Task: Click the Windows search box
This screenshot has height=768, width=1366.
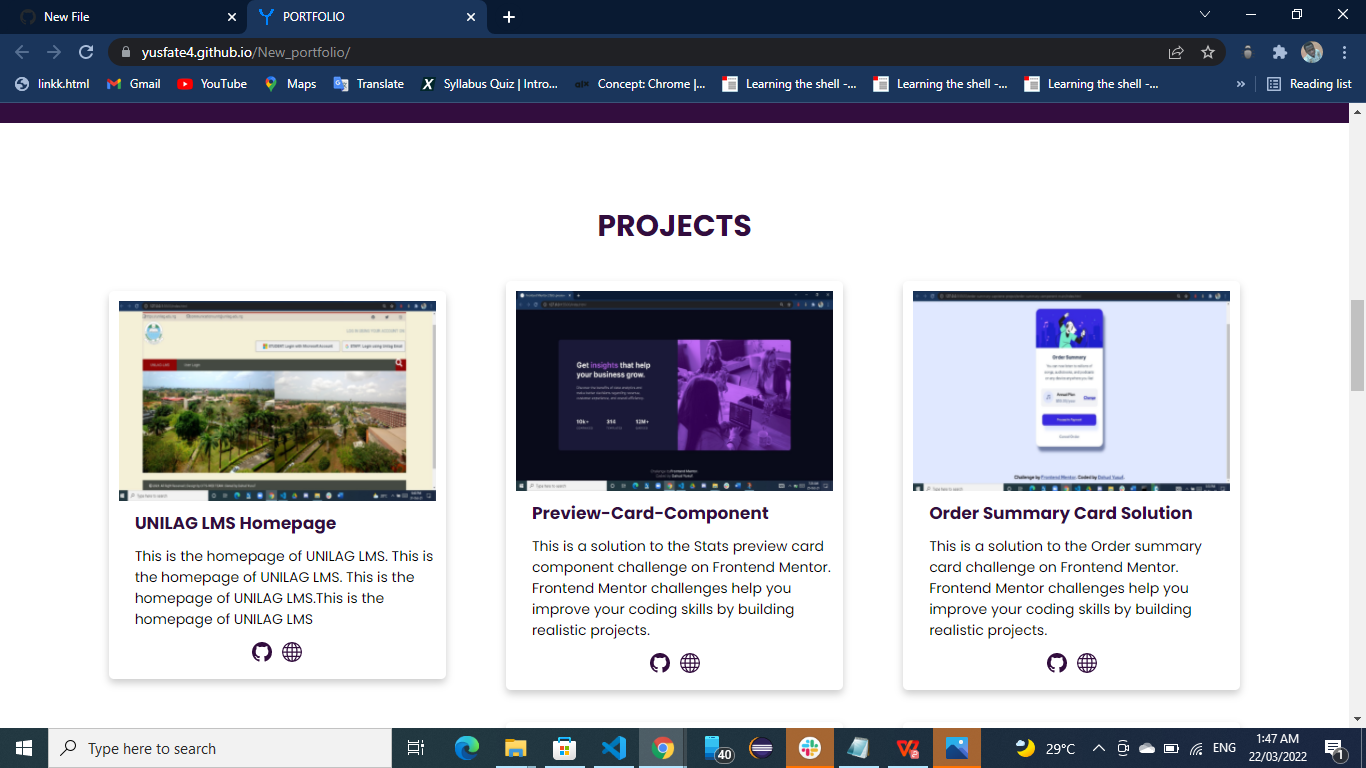Action: point(220,748)
